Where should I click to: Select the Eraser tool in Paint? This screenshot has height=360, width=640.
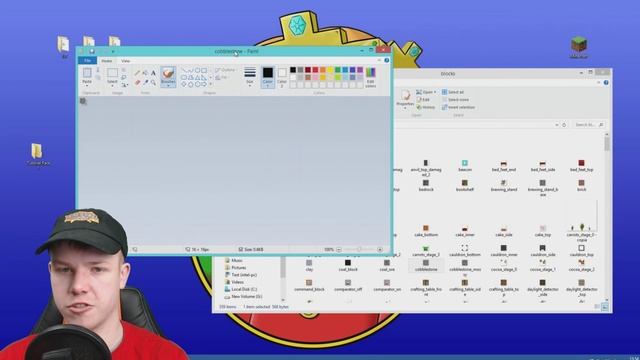pyautogui.click(x=137, y=82)
